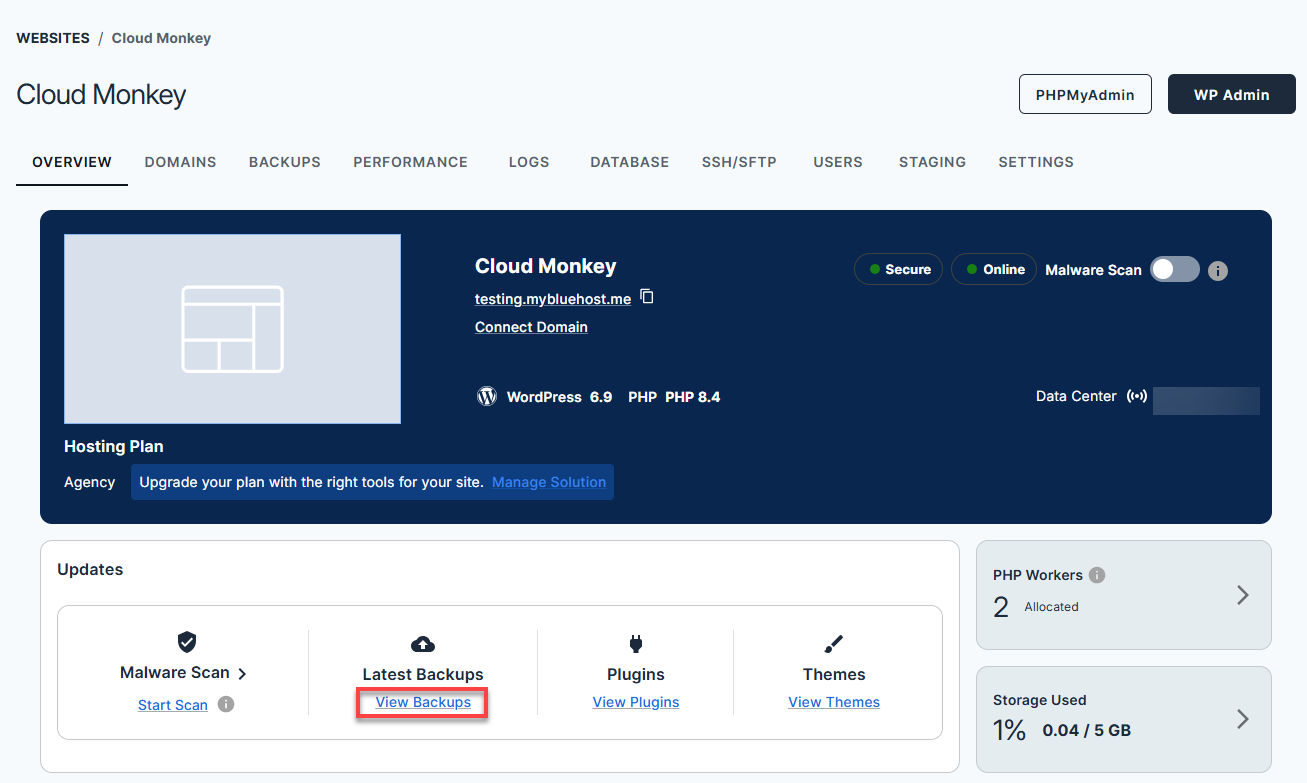This screenshot has height=783, width=1307.
Task: Click the plug icon above Plugins
Action: 635,642
